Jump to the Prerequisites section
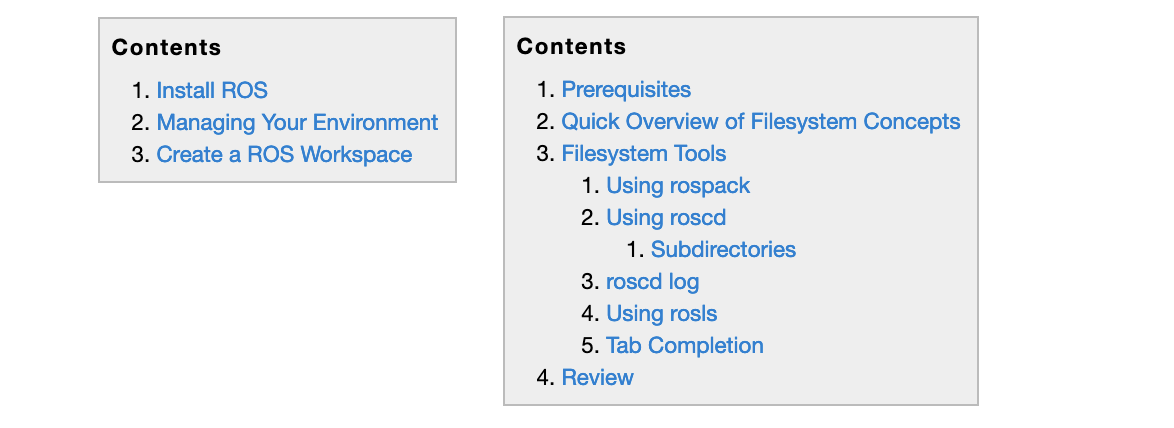 (626, 90)
